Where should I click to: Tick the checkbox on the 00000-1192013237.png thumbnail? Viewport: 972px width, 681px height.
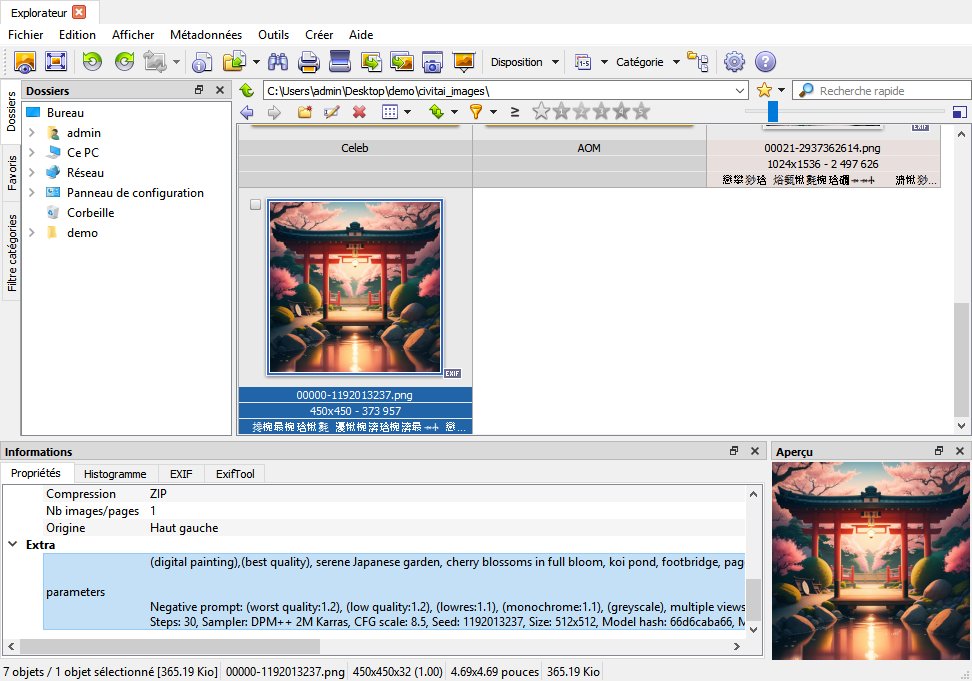[255, 204]
